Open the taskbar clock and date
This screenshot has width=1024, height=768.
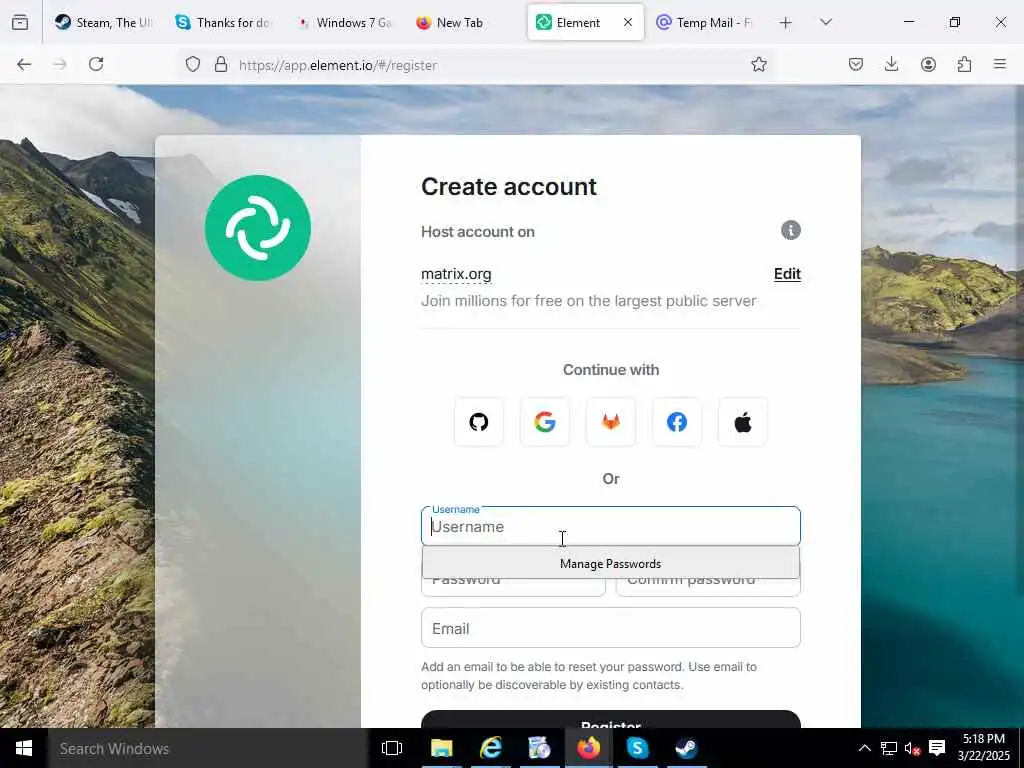point(984,748)
